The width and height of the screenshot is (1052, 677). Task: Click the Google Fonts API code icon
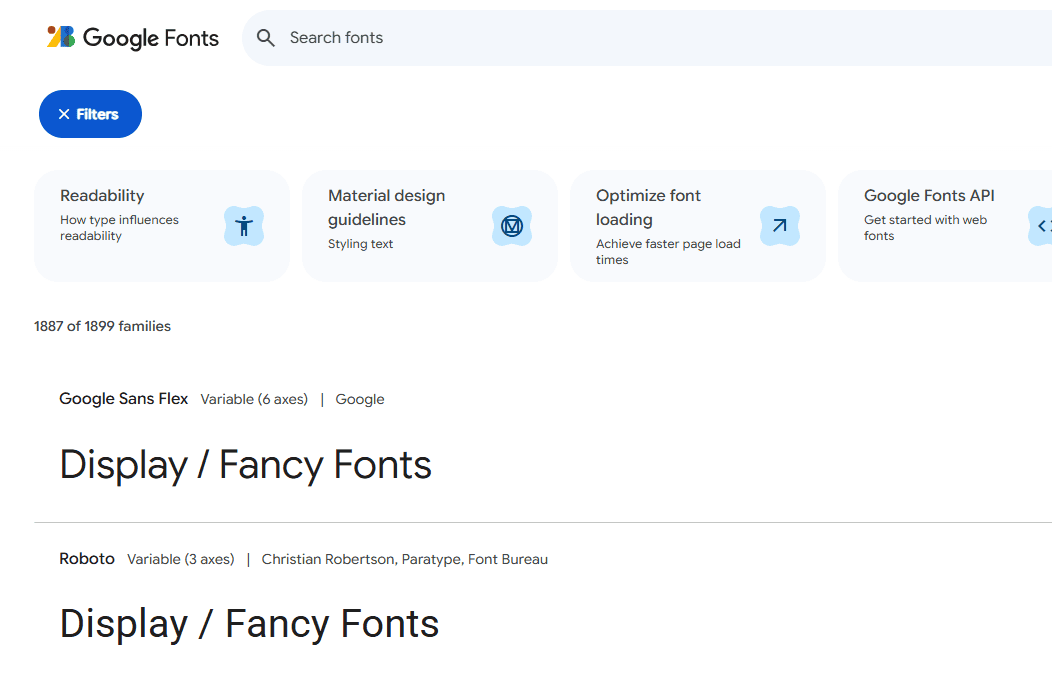pyautogui.click(x=1042, y=226)
